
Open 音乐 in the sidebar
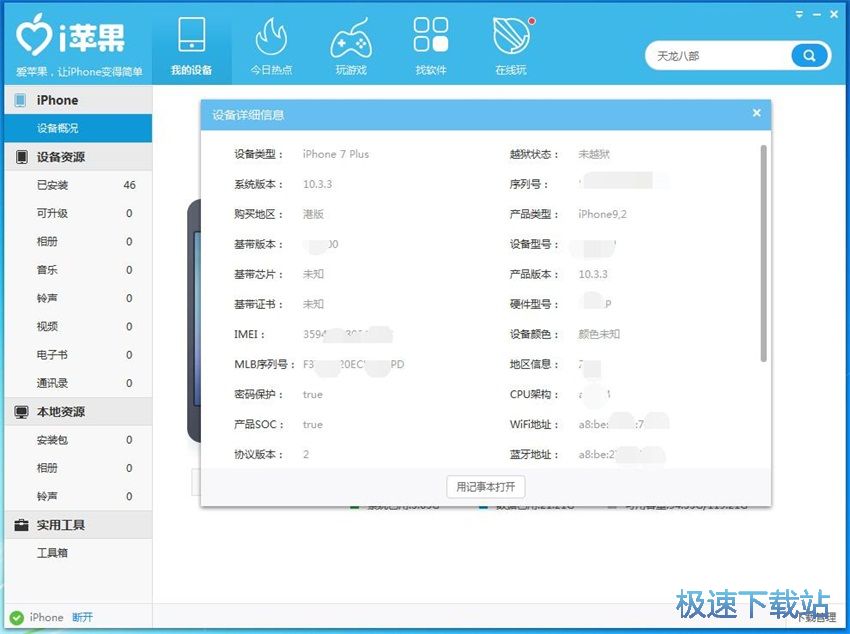78,270
